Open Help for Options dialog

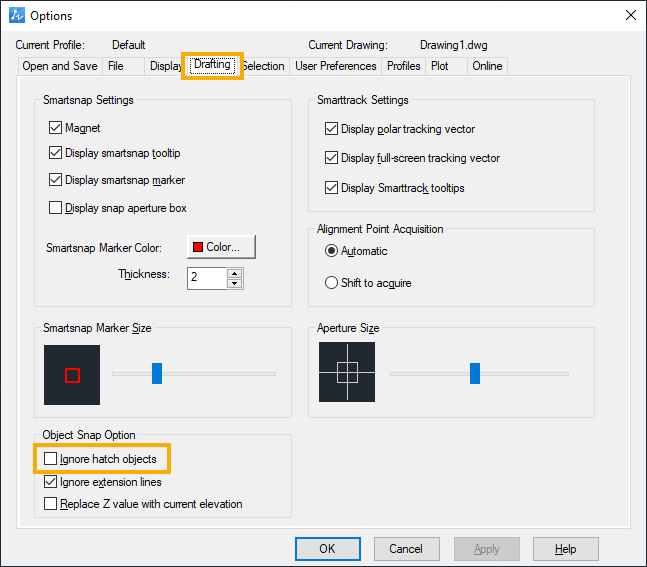[x=566, y=549]
